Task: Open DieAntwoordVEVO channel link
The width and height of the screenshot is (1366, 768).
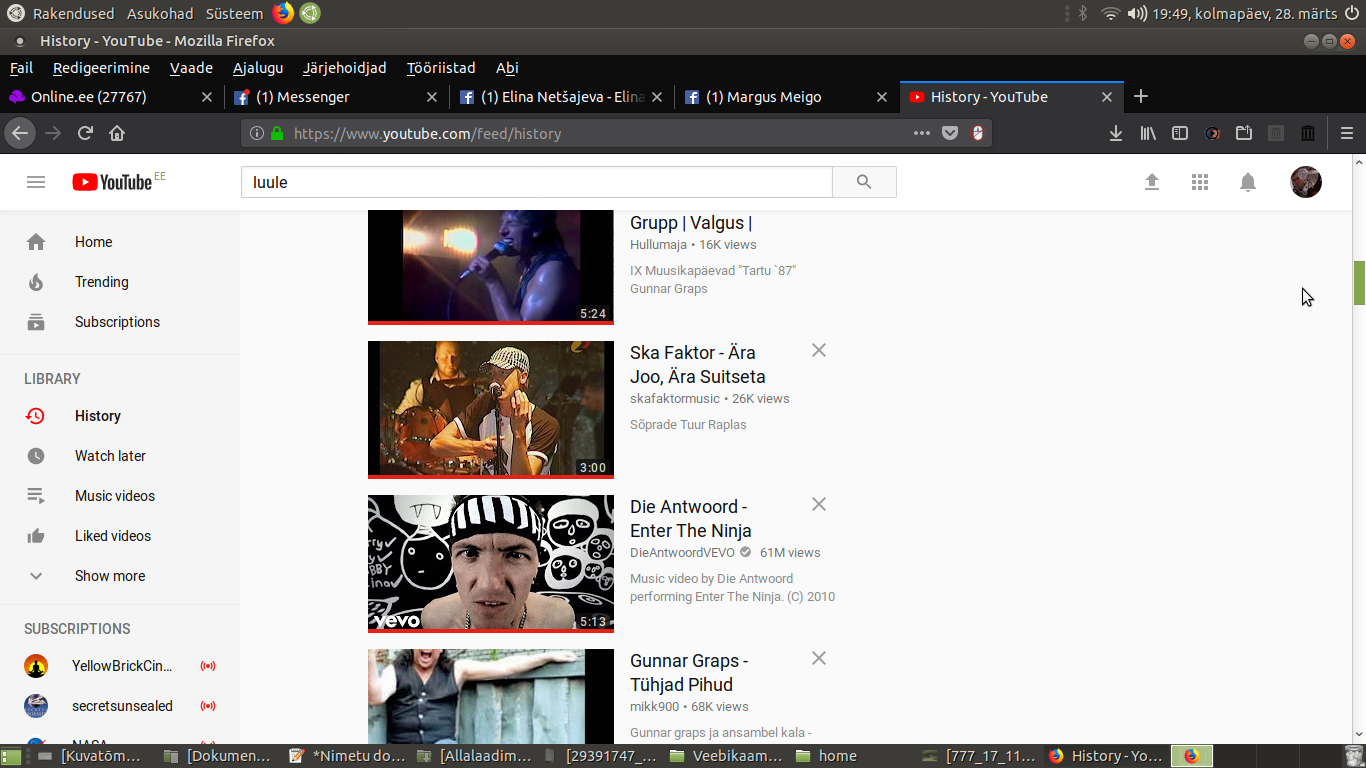Action: (x=682, y=553)
